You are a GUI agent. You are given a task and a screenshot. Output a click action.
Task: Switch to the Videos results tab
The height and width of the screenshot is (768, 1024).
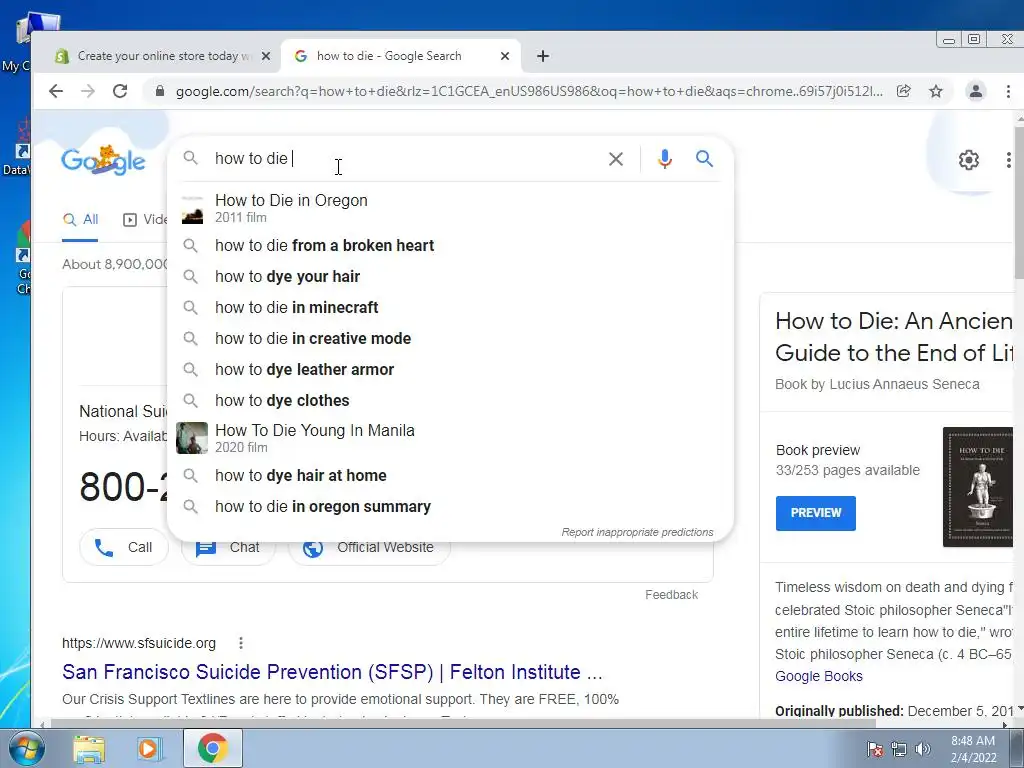(x=145, y=220)
